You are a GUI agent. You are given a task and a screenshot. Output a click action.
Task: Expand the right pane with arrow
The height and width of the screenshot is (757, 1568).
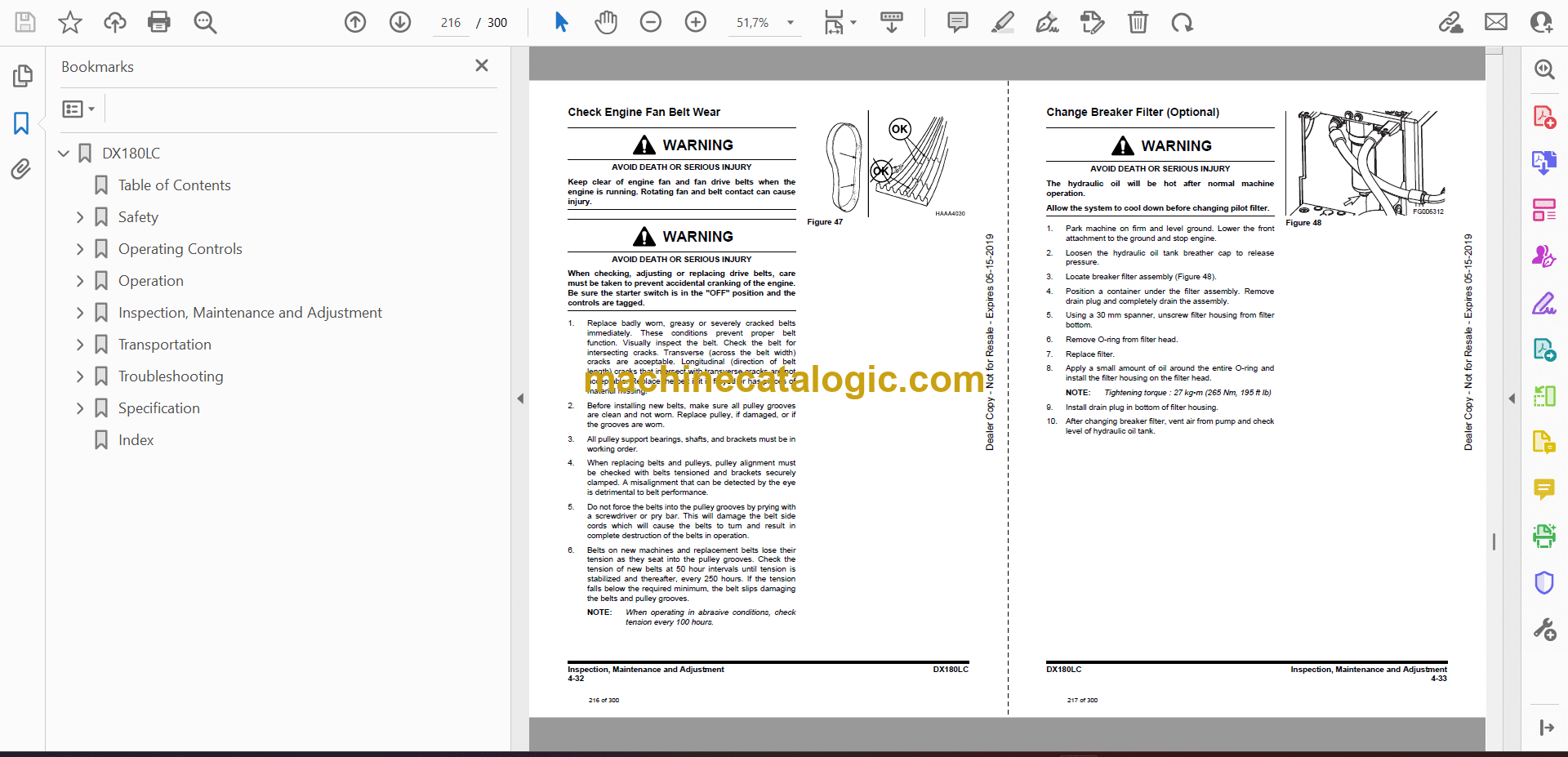[x=1546, y=728]
